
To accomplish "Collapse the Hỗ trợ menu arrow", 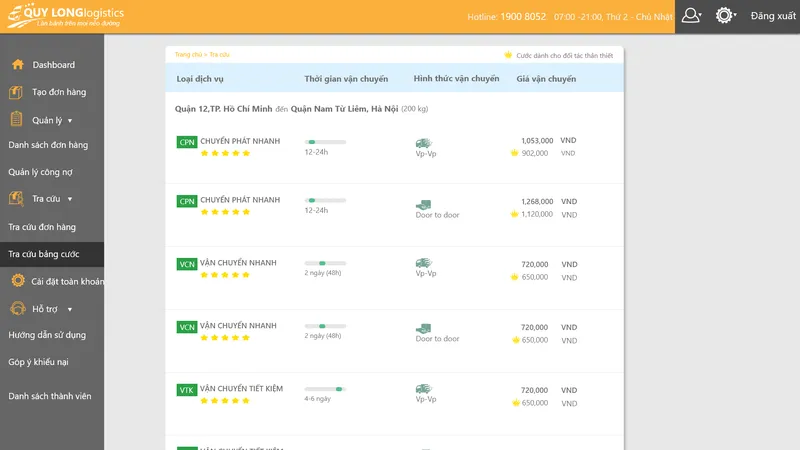I will pyautogui.click(x=70, y=309).
